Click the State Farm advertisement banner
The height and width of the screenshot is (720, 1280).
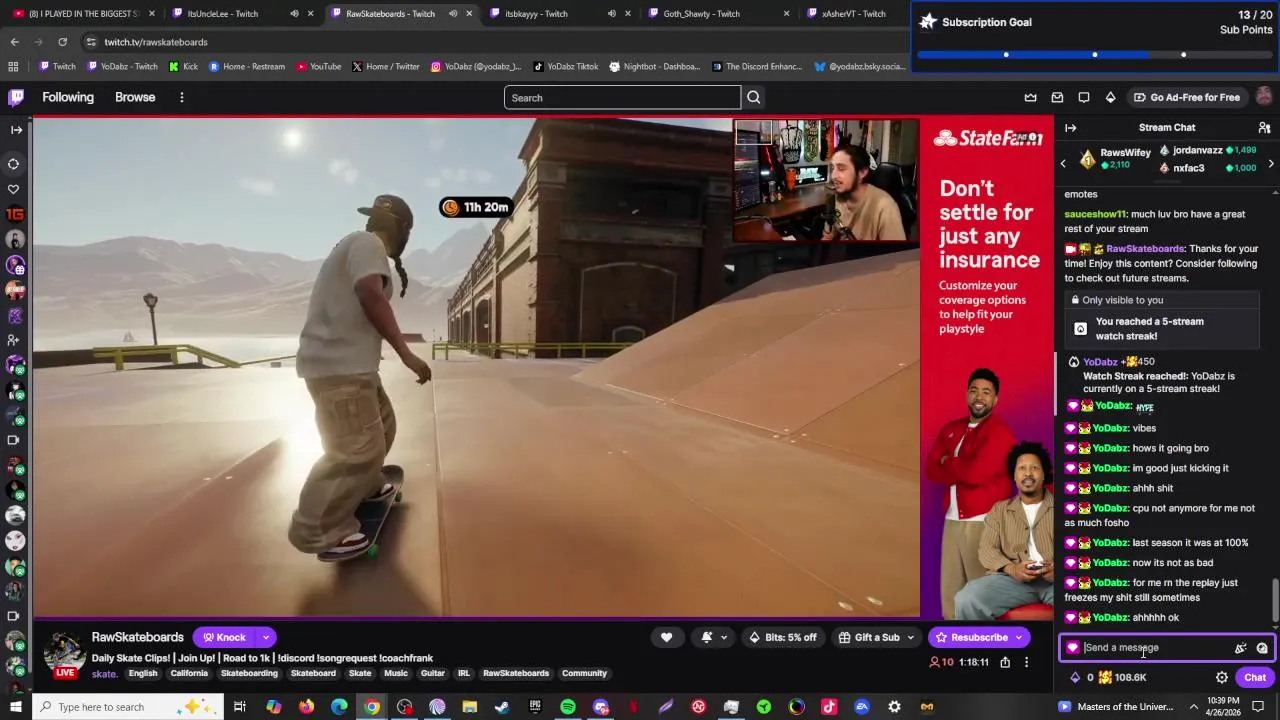(x=987, y=369)
